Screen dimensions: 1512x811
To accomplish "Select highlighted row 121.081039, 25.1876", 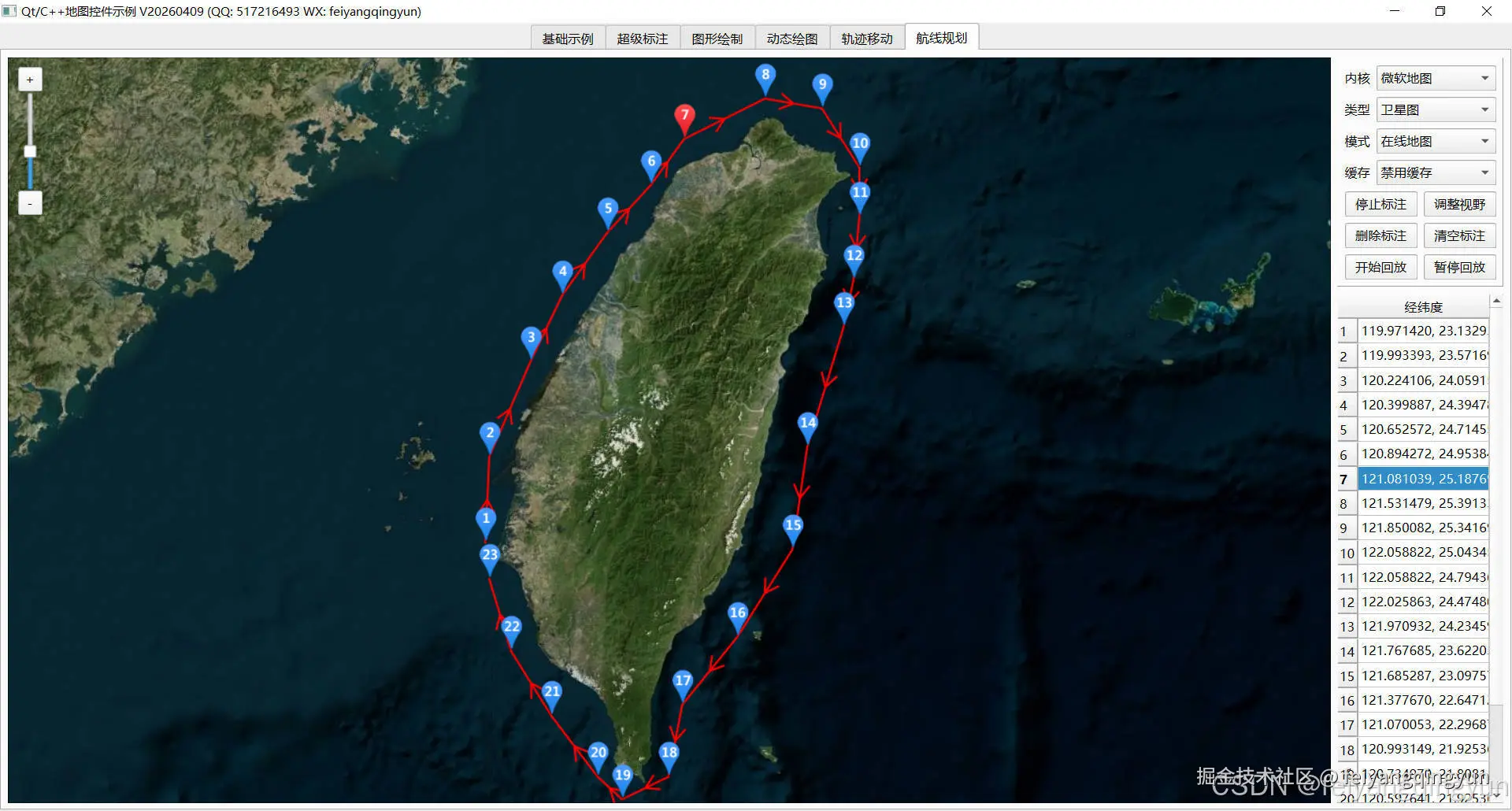I will point(1424,479).
